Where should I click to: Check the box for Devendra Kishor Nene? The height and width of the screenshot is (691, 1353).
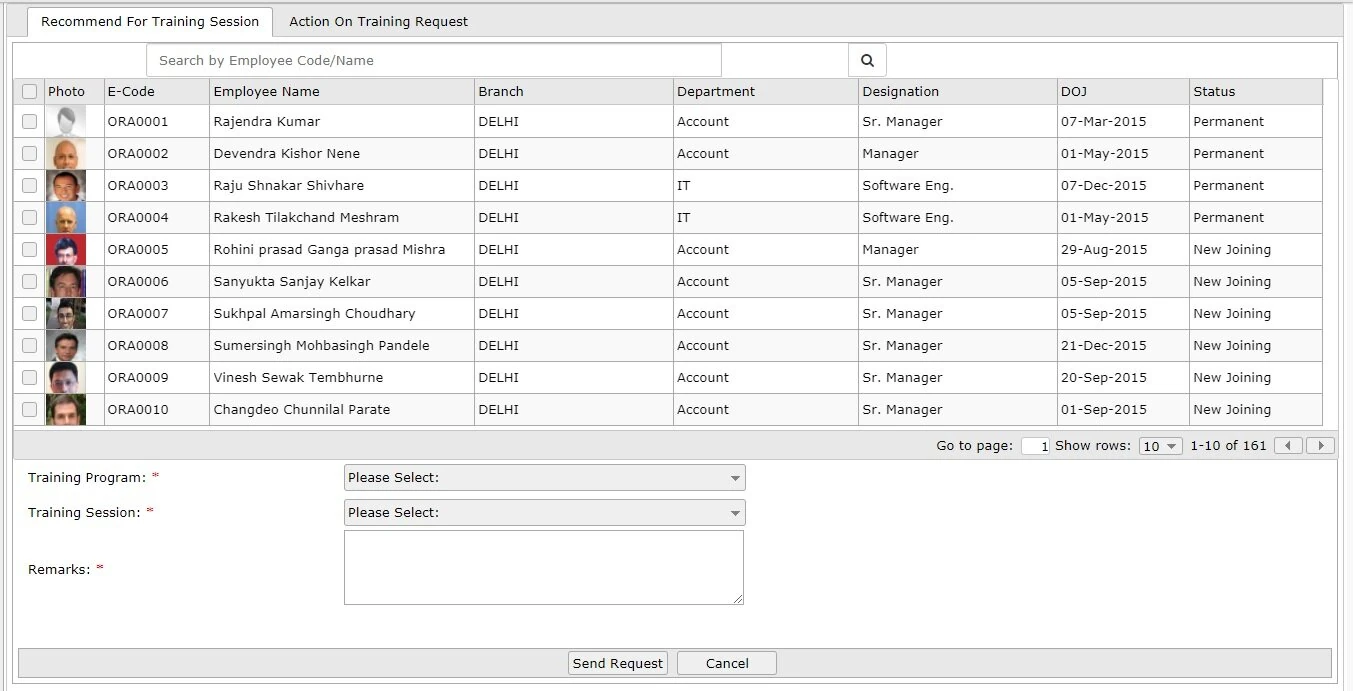(29, 153)
